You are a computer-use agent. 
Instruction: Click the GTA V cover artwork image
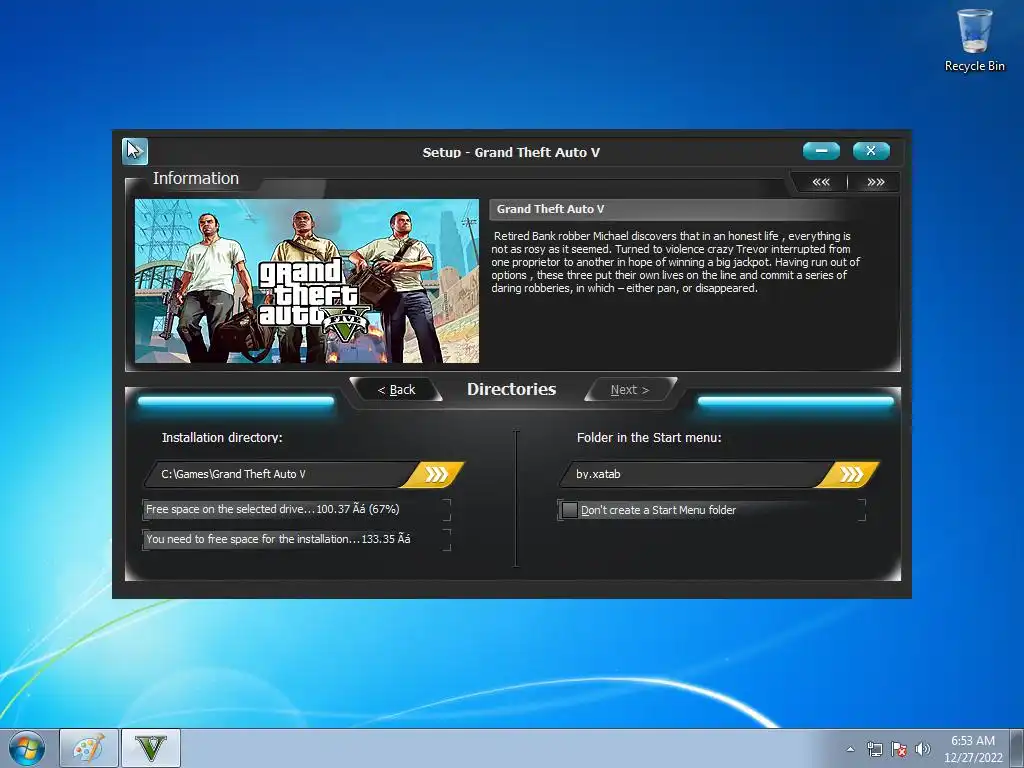307,281
